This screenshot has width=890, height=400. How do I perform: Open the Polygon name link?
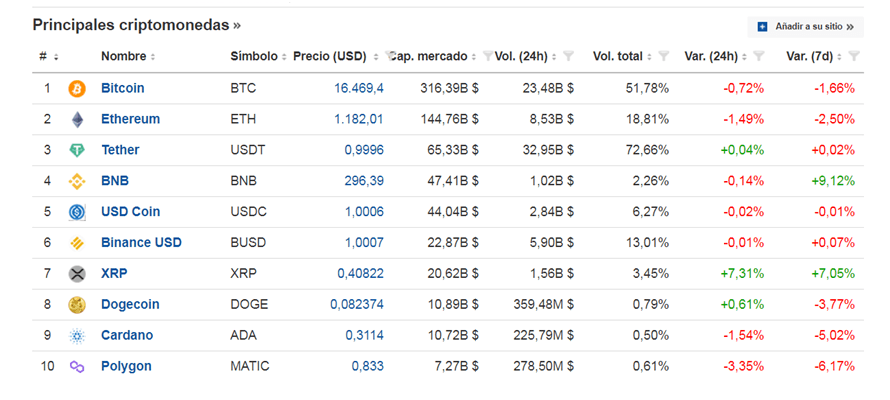(126, 367)
